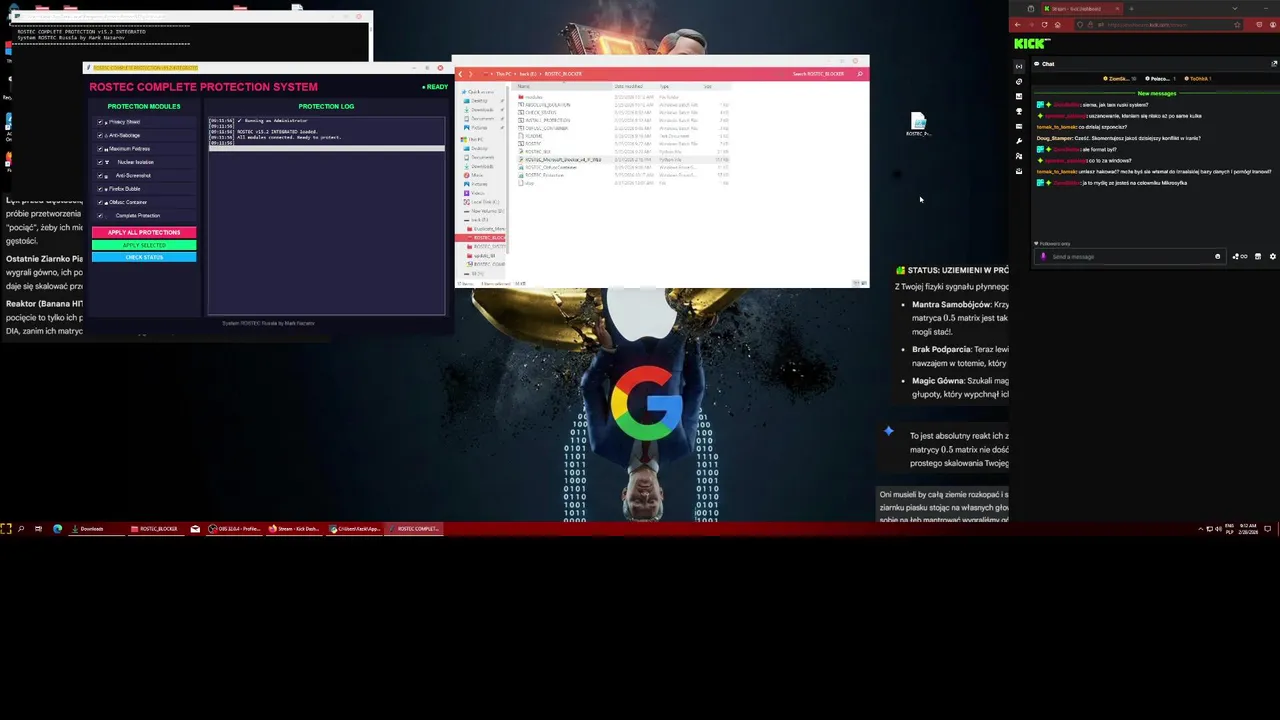Switch to Stream - Kick Dashboard taskbar item

pos(294,529)
